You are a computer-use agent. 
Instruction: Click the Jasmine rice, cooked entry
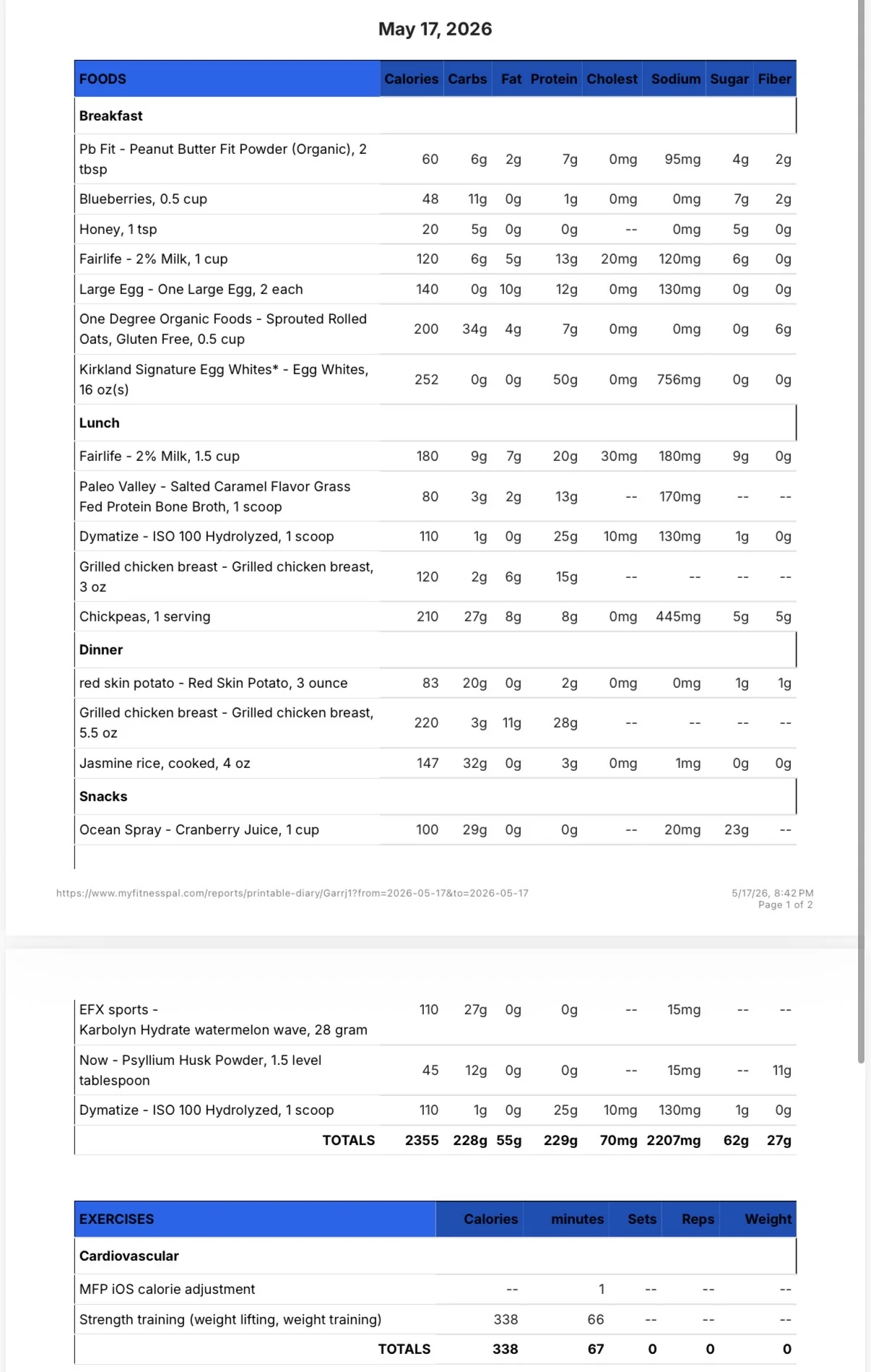pyautogui.click(x=165, y=763)
